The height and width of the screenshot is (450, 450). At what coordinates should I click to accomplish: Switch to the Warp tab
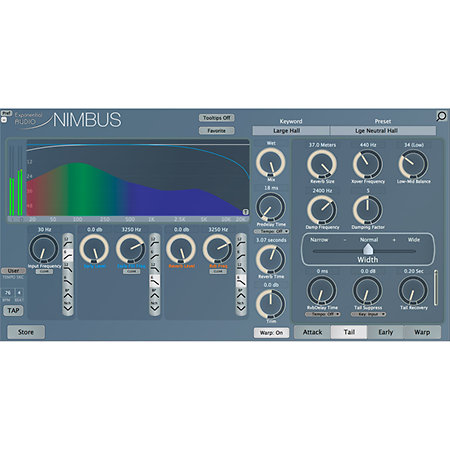422,332
